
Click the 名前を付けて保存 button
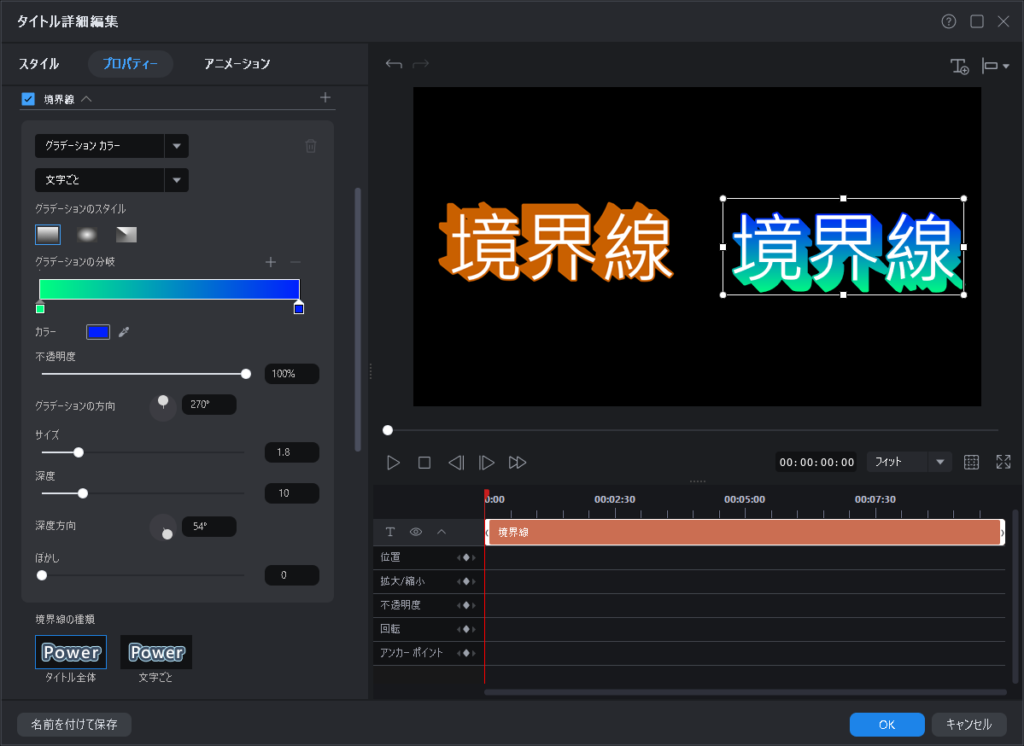(x=74, y=725)
